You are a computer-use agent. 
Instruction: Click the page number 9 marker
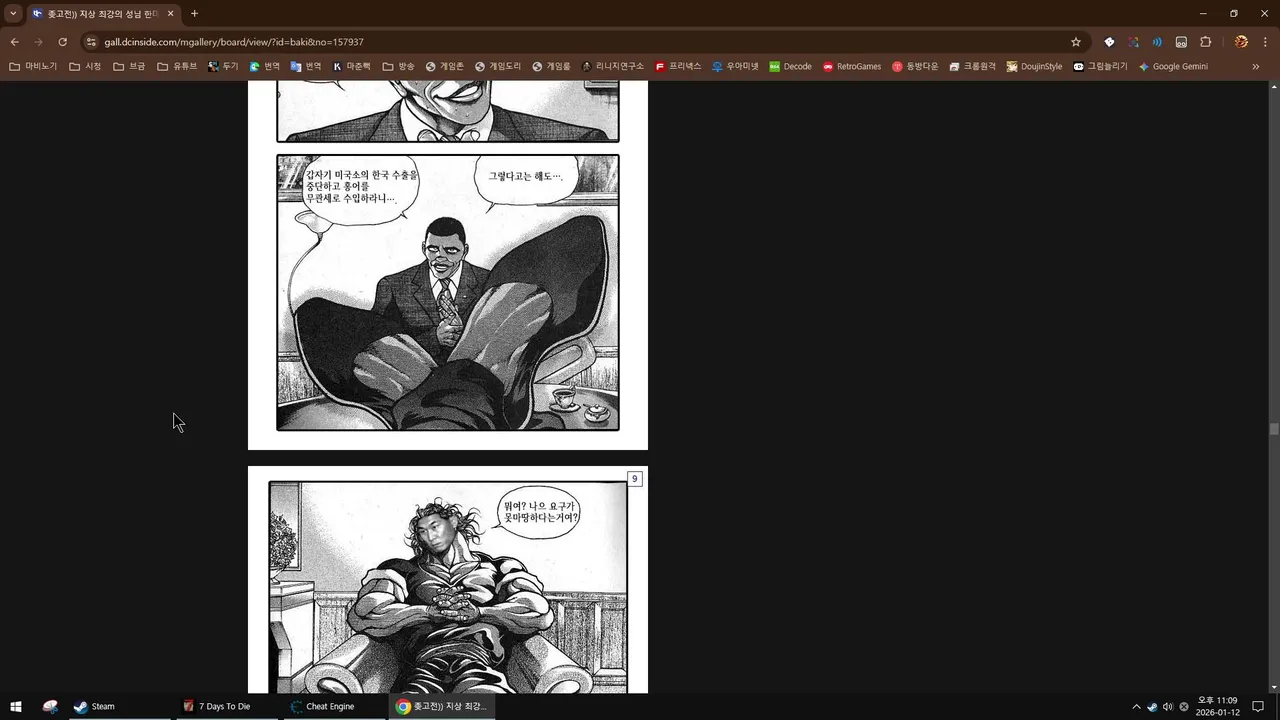pyautogui.click(x=634, y=479)
